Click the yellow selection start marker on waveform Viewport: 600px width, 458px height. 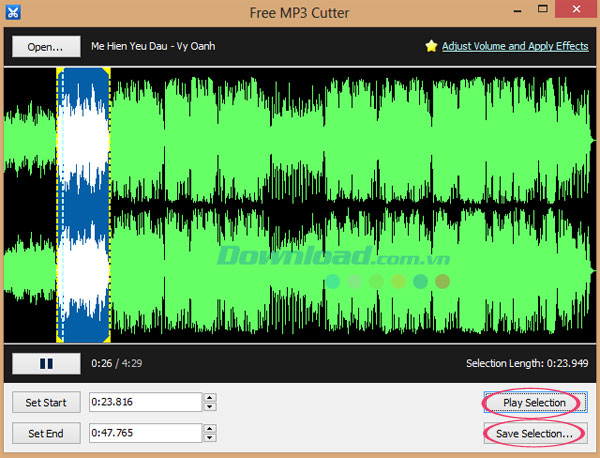(x=59, y=205)
